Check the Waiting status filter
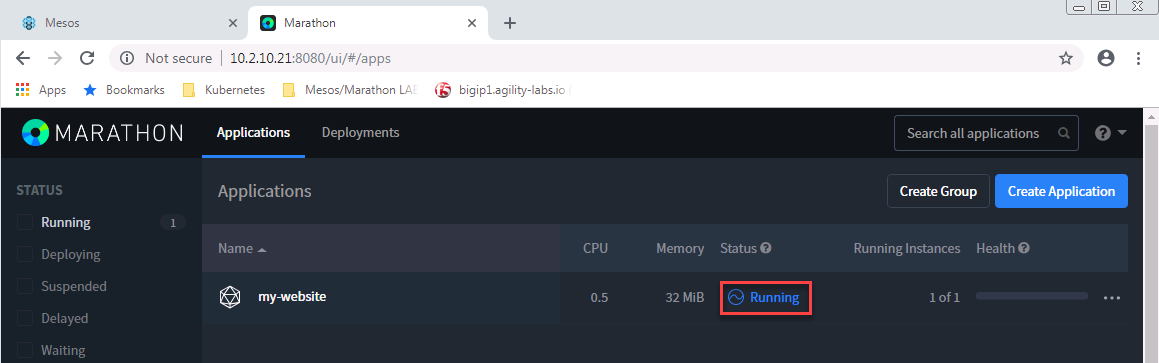 pos(25,350)
